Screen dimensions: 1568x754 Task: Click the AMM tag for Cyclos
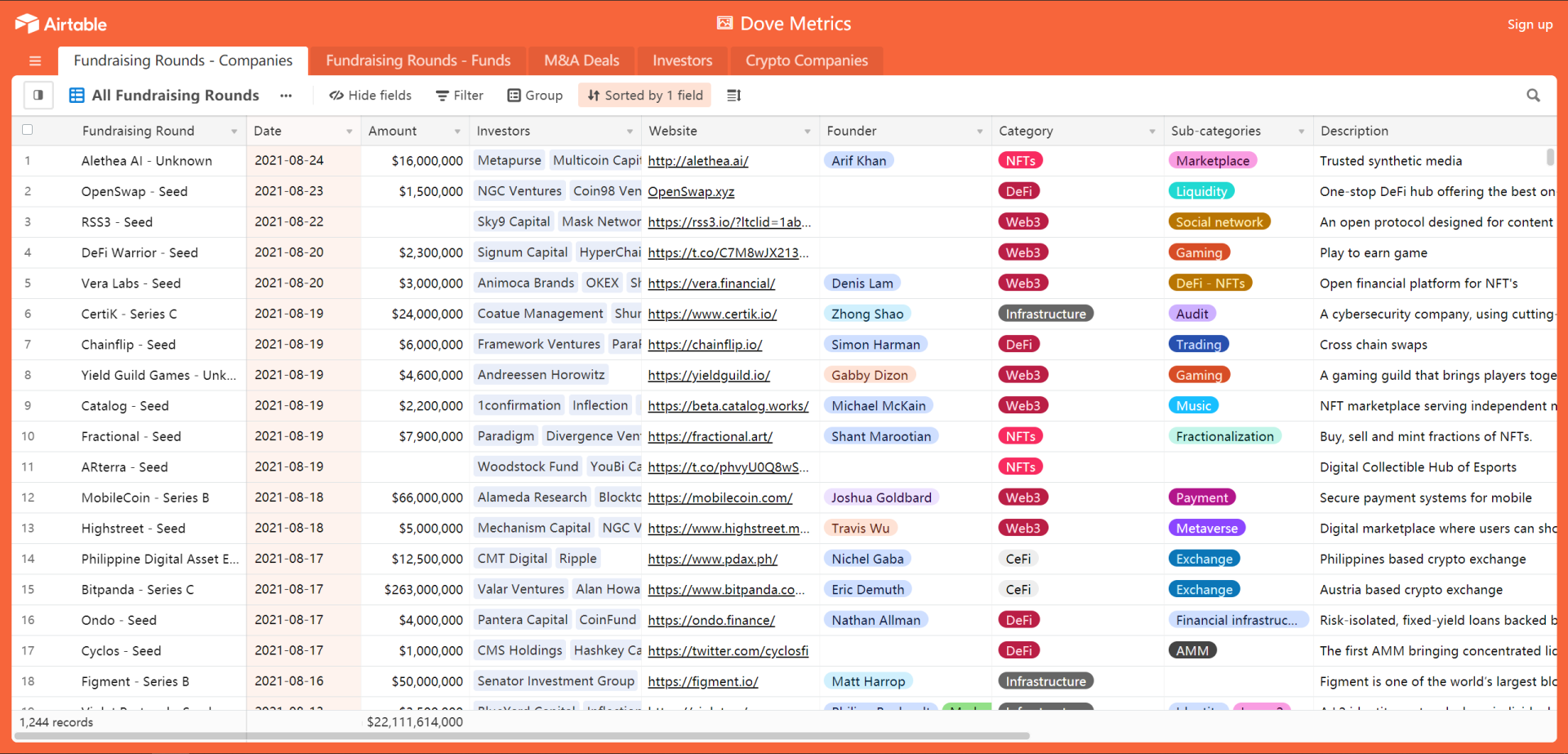coord(1192,651)
